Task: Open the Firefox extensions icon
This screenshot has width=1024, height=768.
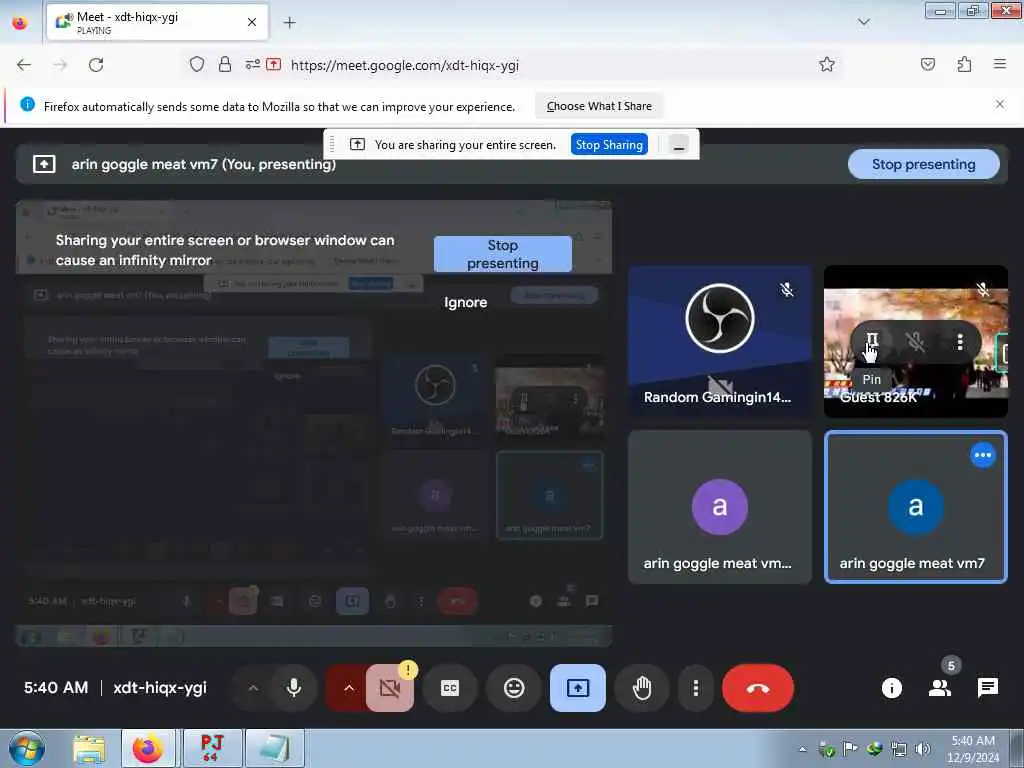Action: pos(964,65)
